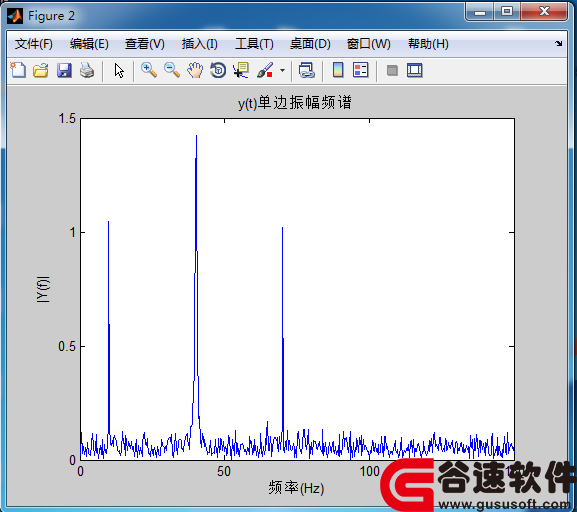Click the y-axis tick label 1.5
The image size is (577, 512).
67,119
